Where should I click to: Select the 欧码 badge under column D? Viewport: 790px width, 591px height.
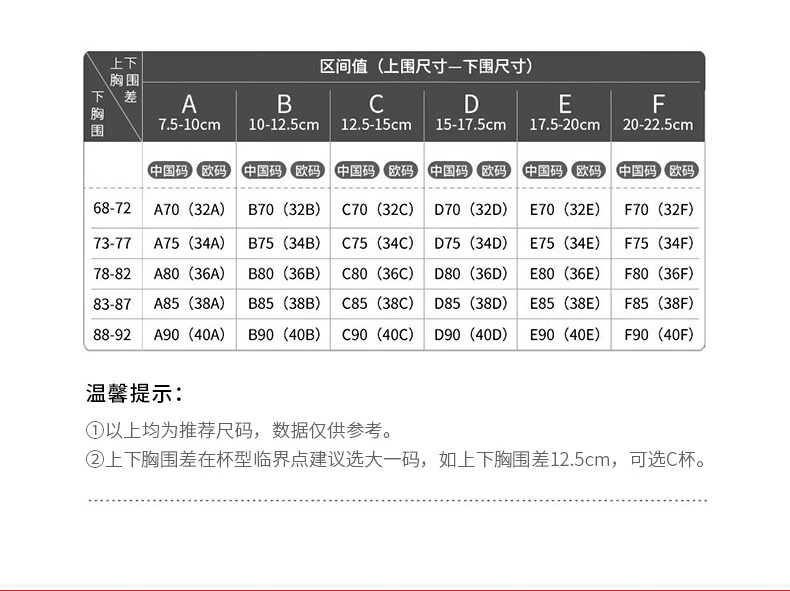pyautogui.click(x=494, y=170)
